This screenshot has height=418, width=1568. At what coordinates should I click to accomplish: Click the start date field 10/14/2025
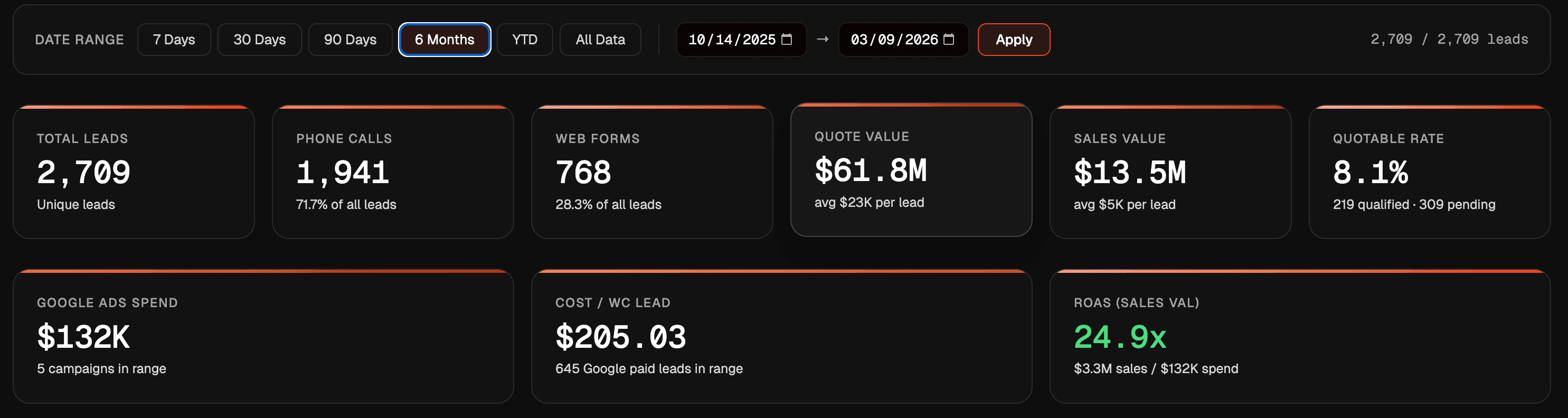click(732, 40)
